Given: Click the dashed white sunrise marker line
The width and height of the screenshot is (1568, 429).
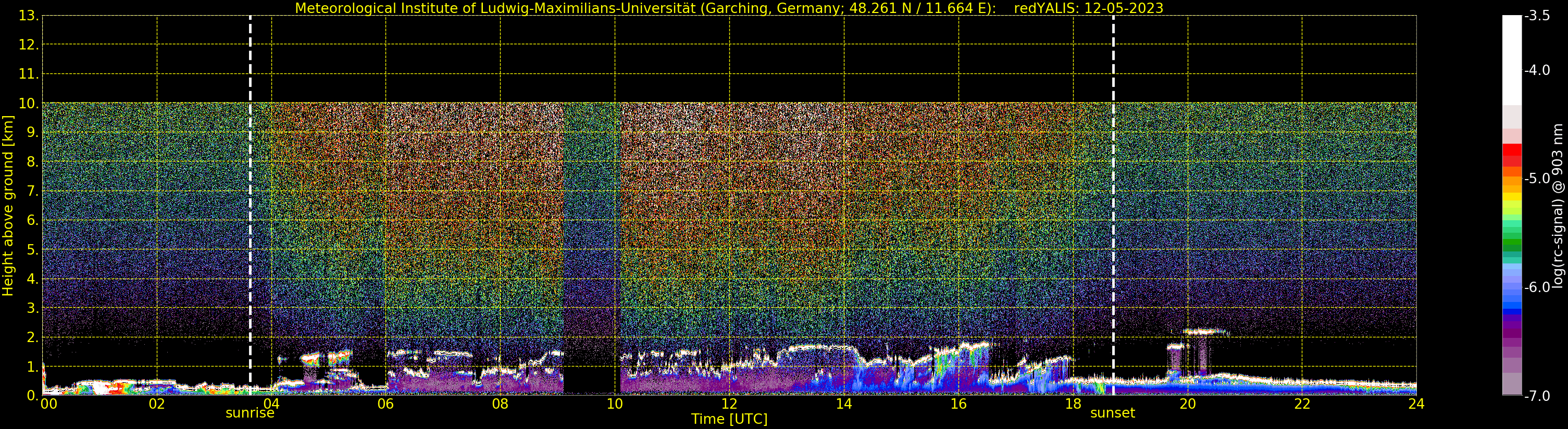Looking at the screenshot, I should click(x=250, y=205).
